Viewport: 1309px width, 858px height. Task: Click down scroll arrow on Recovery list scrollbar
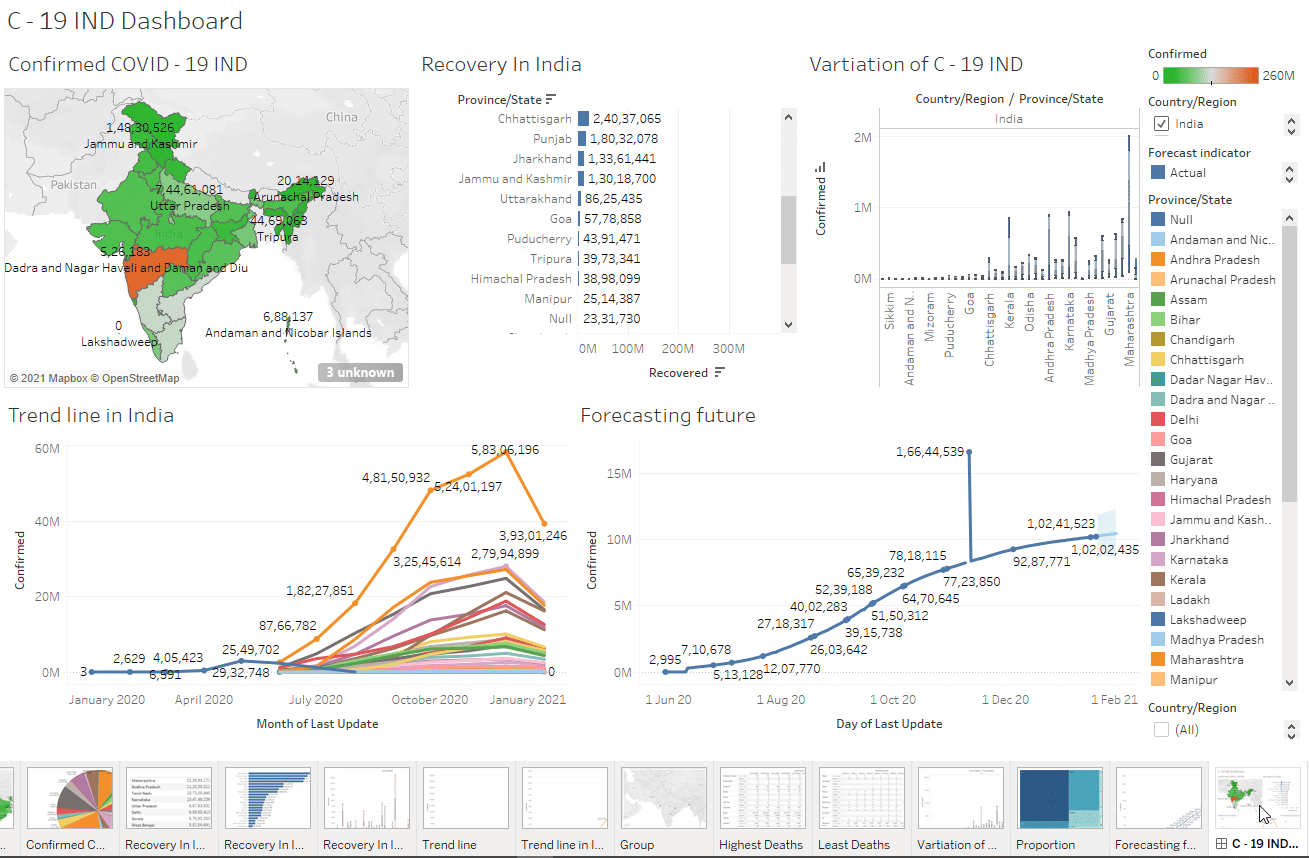tap(787, 325)
